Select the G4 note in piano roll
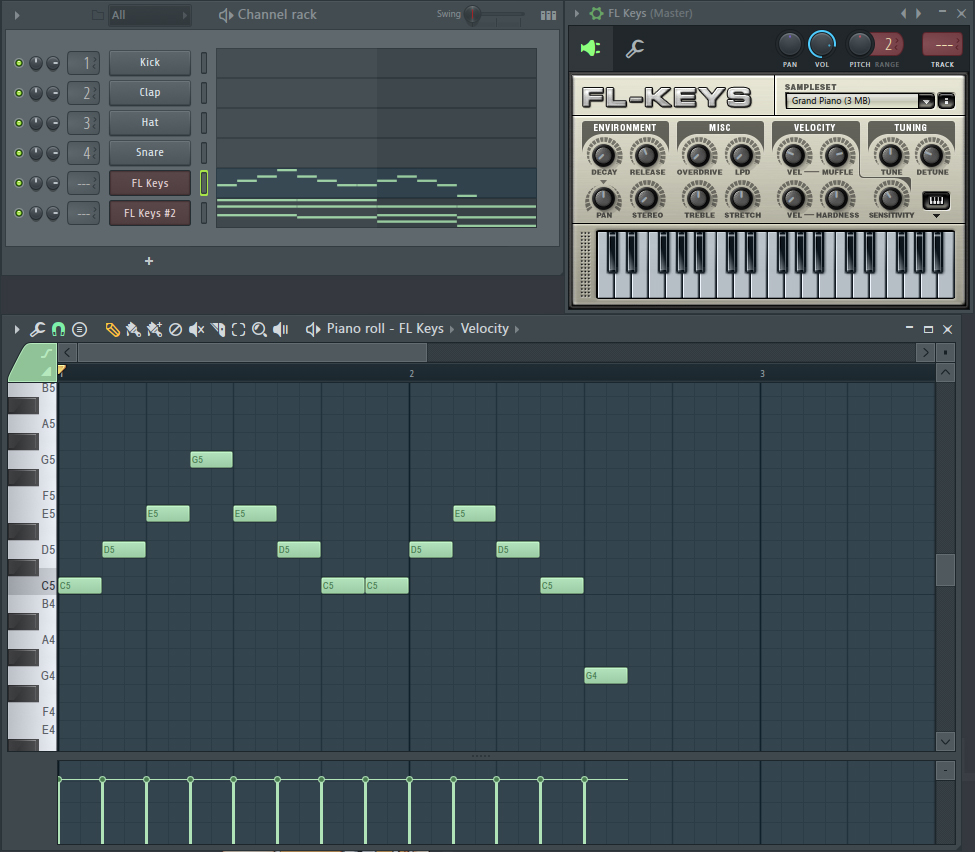The width and height of the screenshot is (975, 852). 606,675
